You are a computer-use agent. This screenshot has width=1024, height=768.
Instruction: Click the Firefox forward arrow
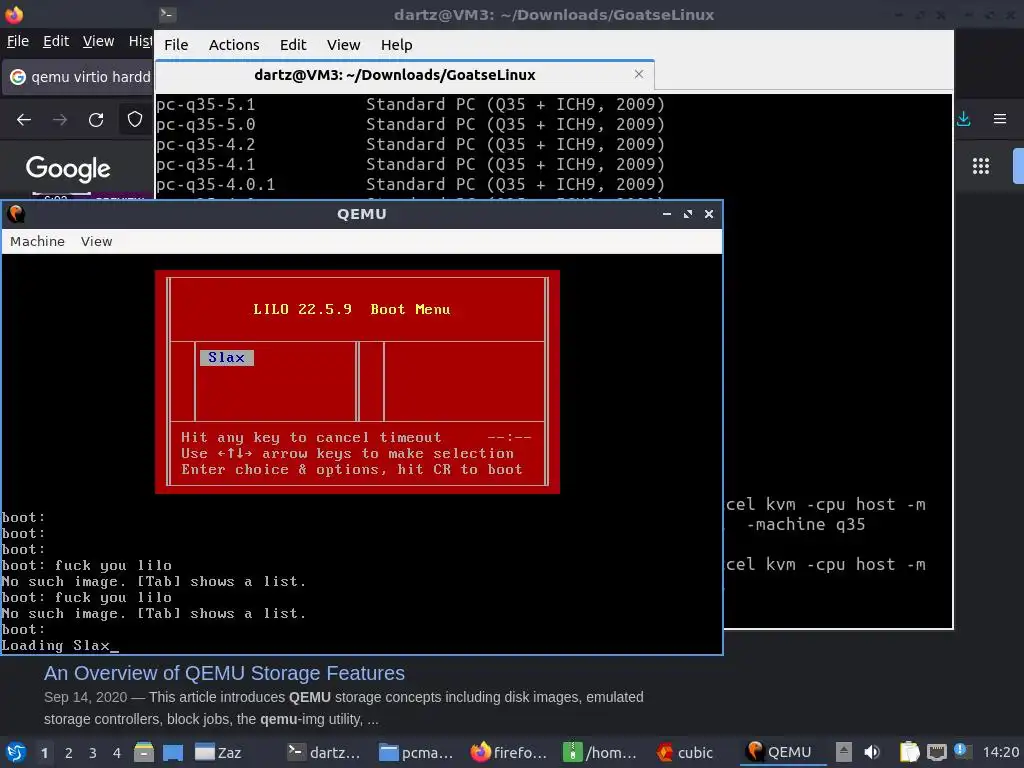click(x=60, y=120)
